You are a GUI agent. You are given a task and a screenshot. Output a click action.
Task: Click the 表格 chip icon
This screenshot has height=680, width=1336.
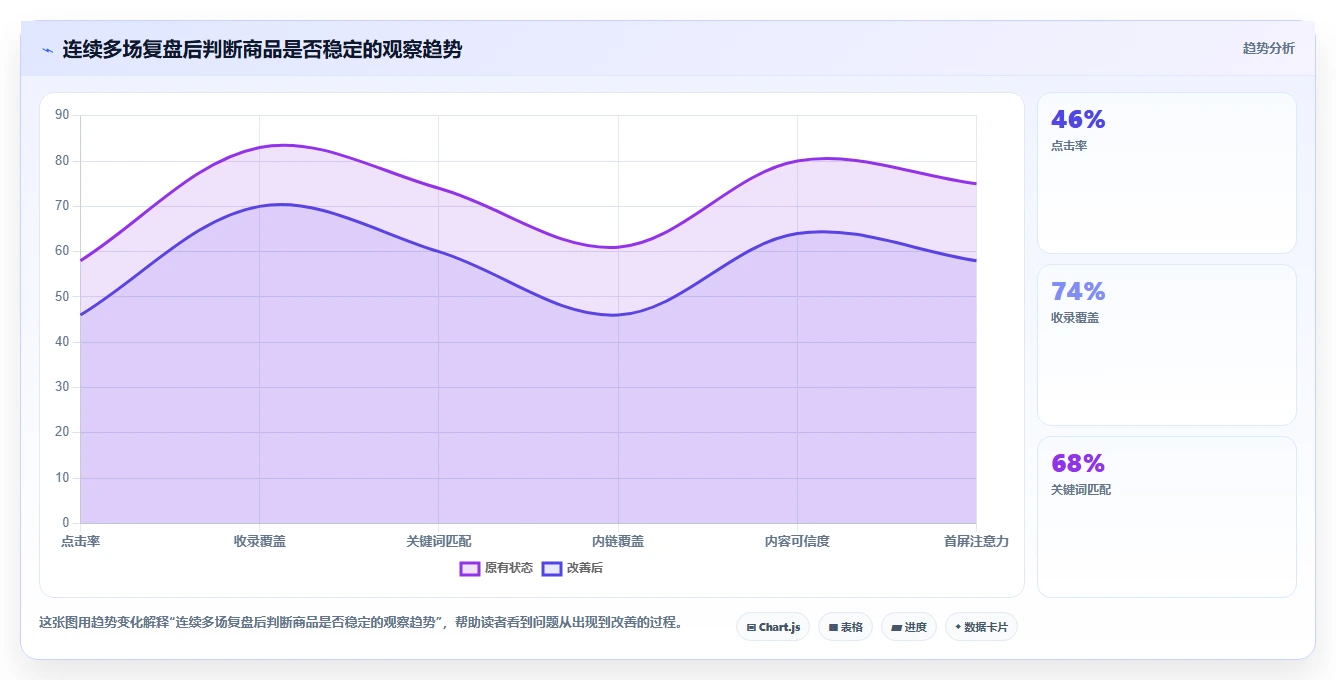pos(833,628)
